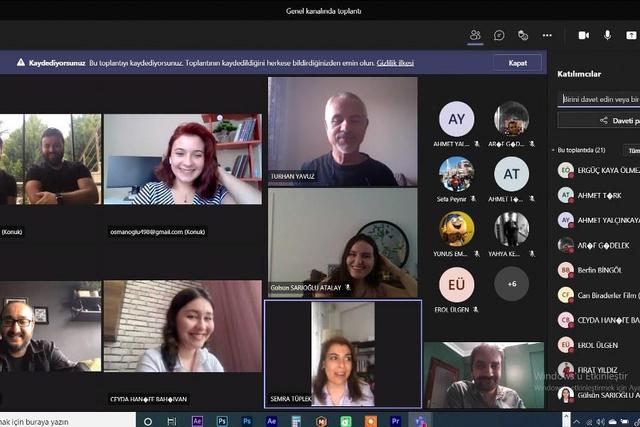Select the YAHYA KE avatar
640x427 pixels.
tap(511, 229)
